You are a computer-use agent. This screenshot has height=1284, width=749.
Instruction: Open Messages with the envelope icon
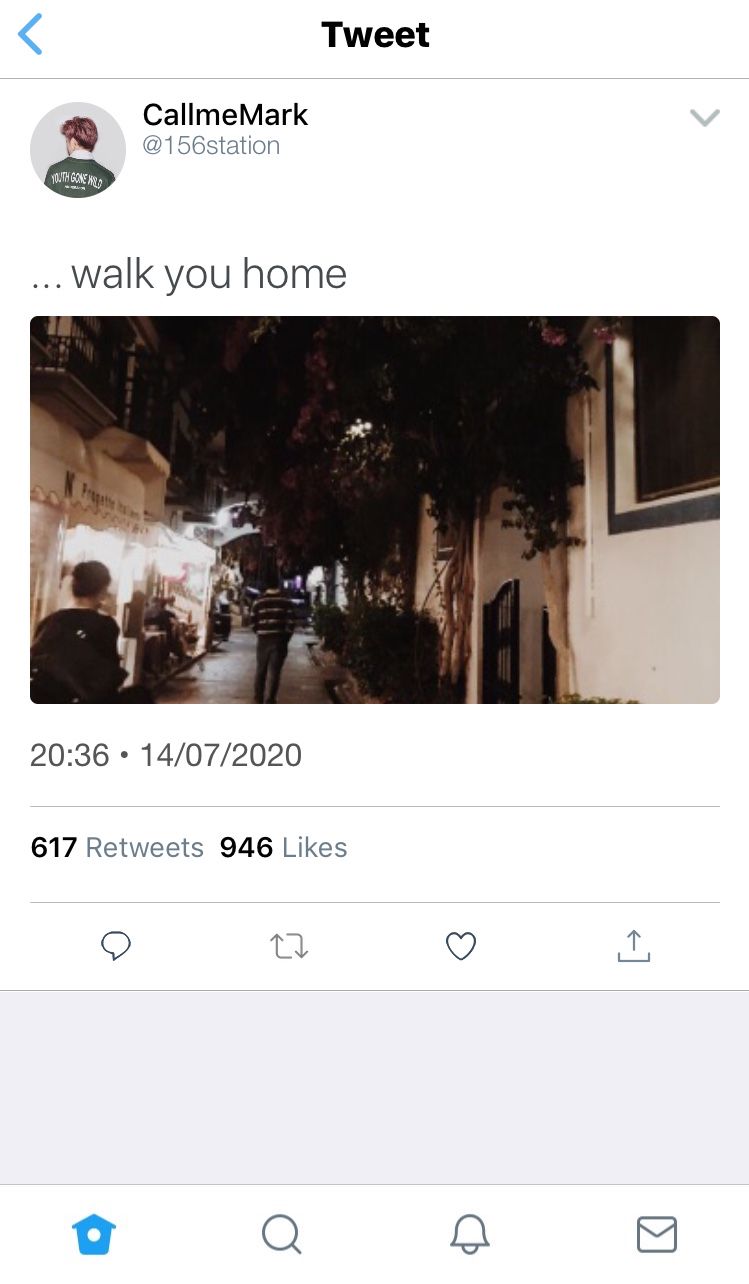tap(656, 1234)
